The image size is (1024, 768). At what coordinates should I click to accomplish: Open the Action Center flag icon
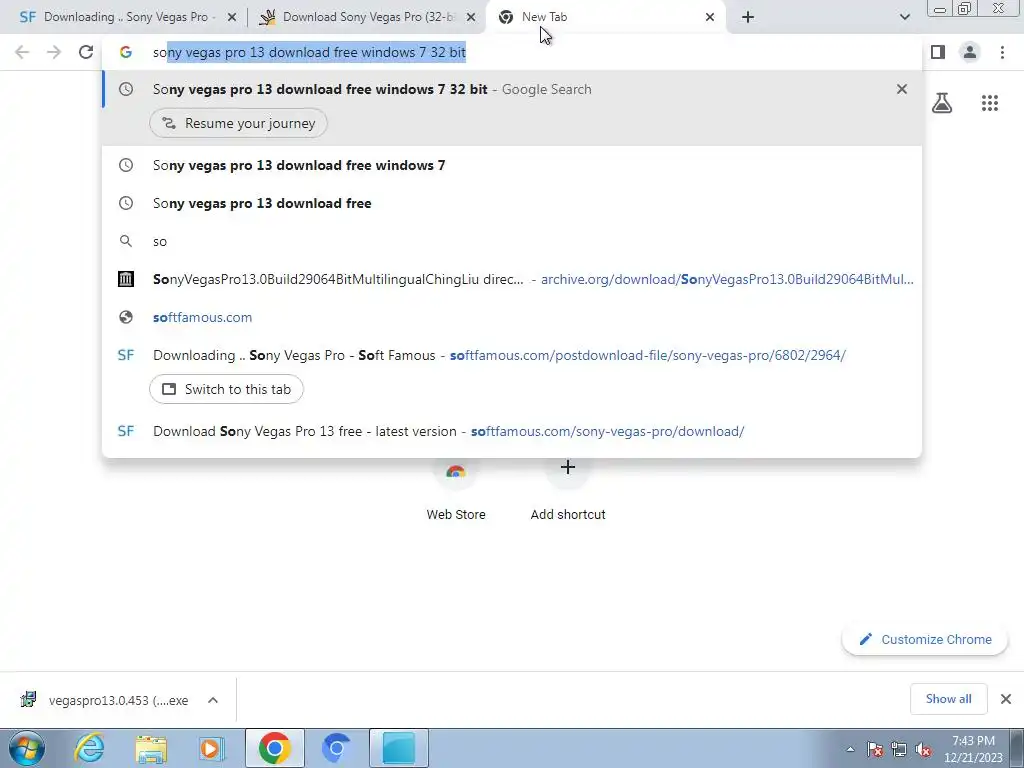(x=875, y=749)
